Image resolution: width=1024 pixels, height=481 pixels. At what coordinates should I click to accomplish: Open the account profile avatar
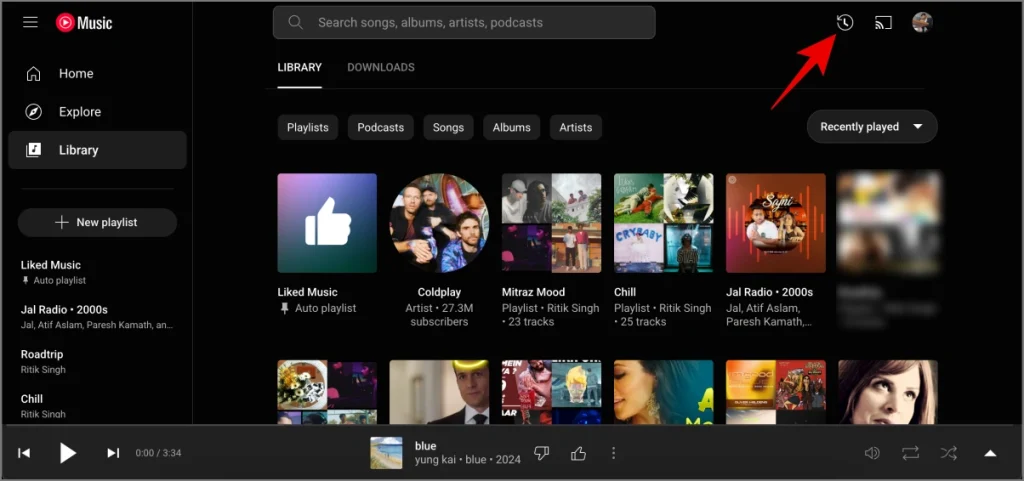(922, 22)
